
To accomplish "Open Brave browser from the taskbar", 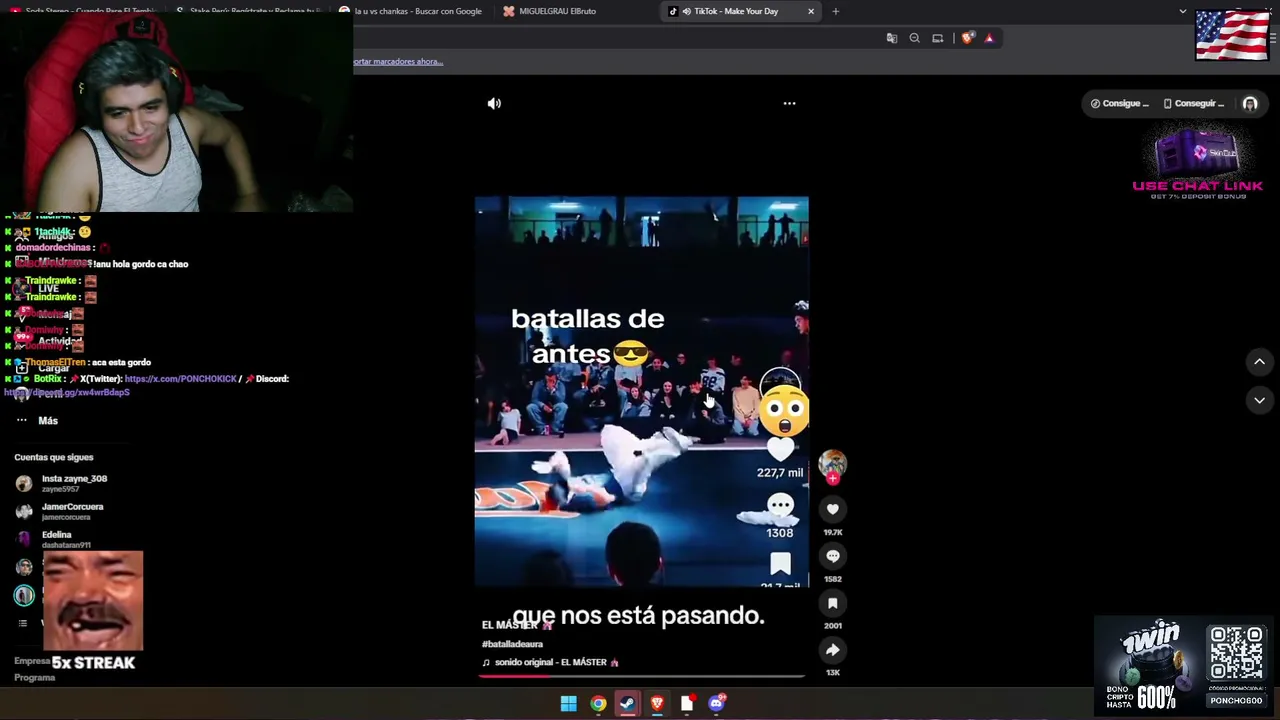I will click(x=657, y=703).
